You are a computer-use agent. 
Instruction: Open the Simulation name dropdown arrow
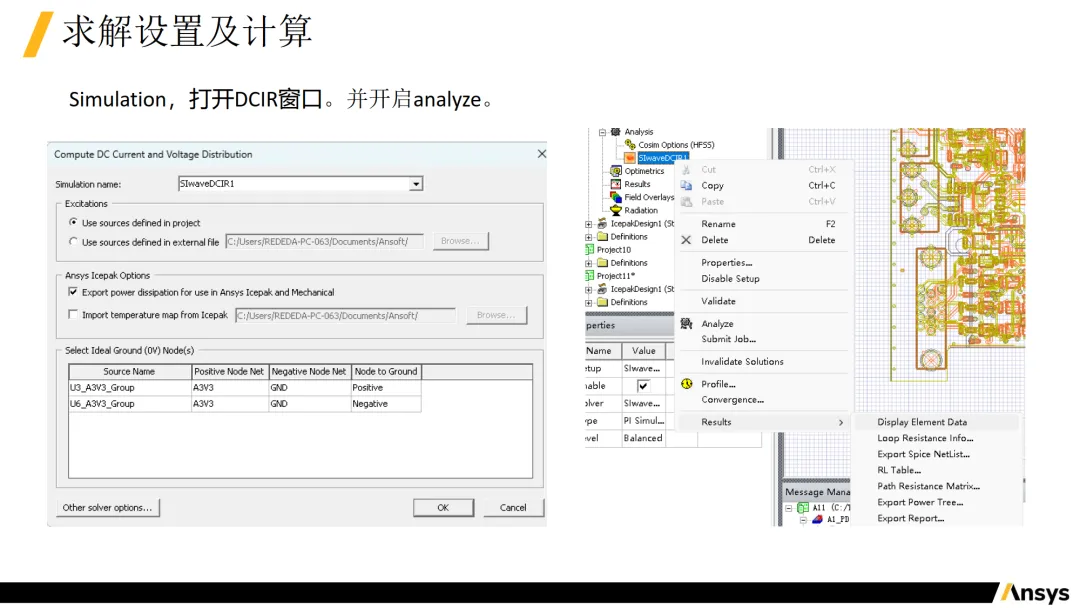pos(415,184)
